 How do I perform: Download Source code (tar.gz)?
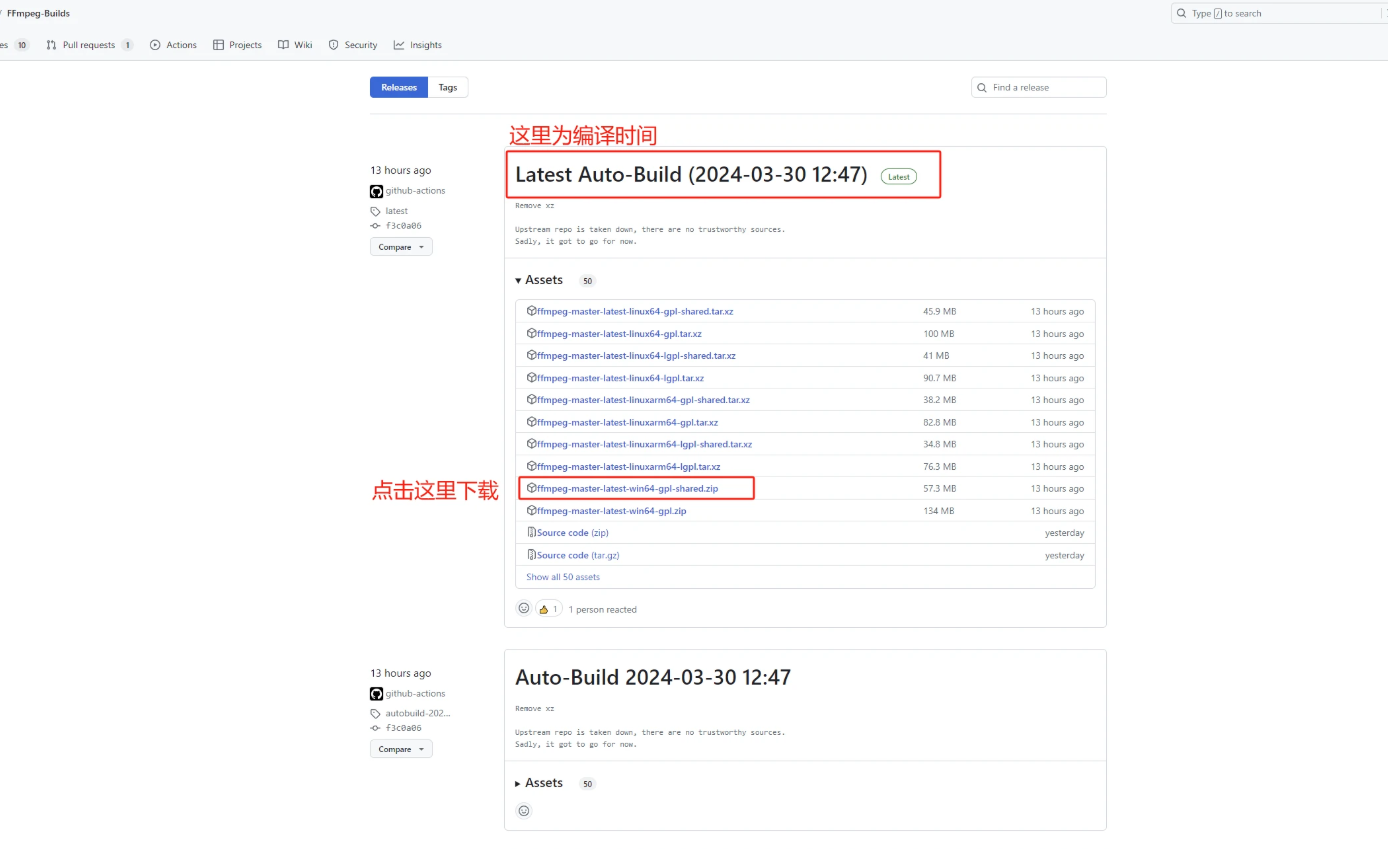tap(577, 555)
